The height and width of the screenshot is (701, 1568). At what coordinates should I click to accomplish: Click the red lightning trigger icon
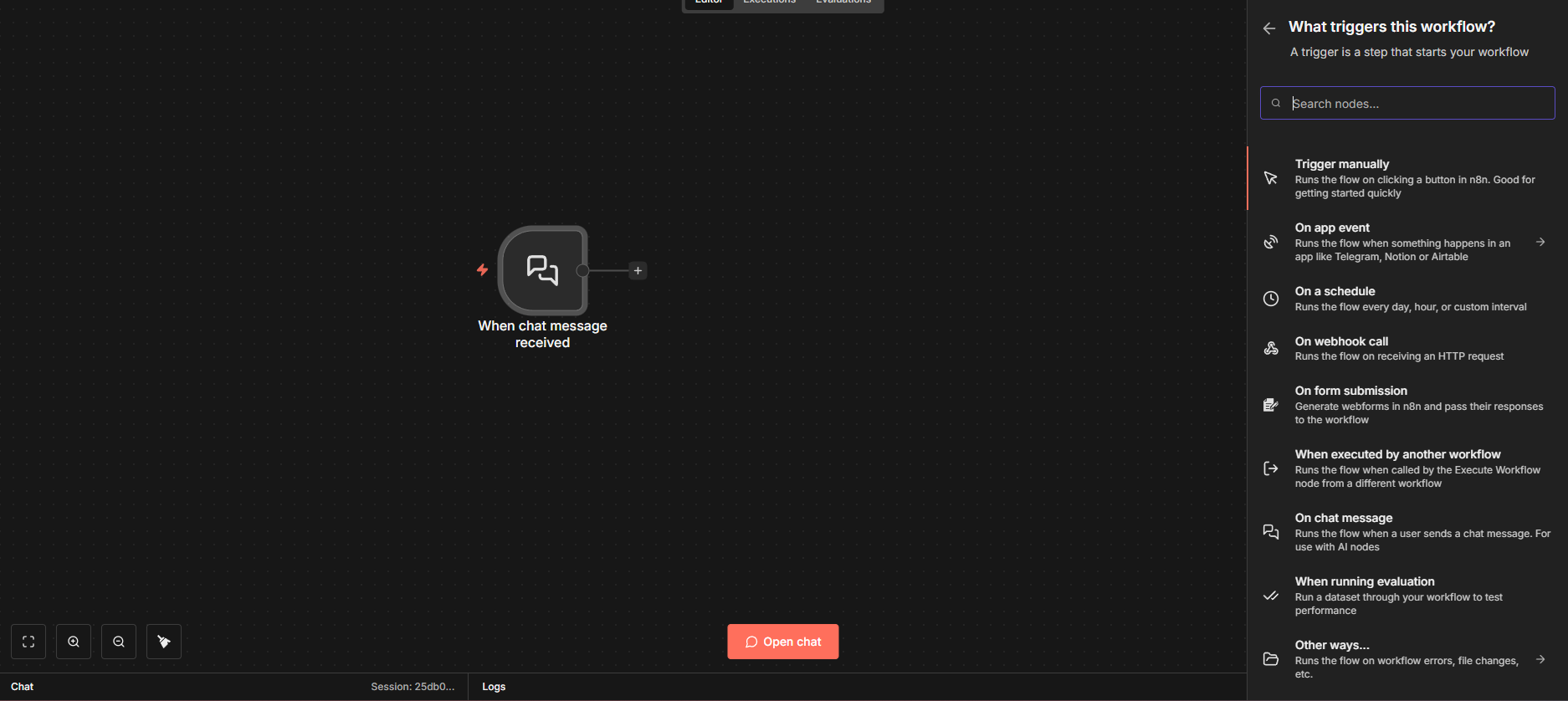(x=482, y=269)
